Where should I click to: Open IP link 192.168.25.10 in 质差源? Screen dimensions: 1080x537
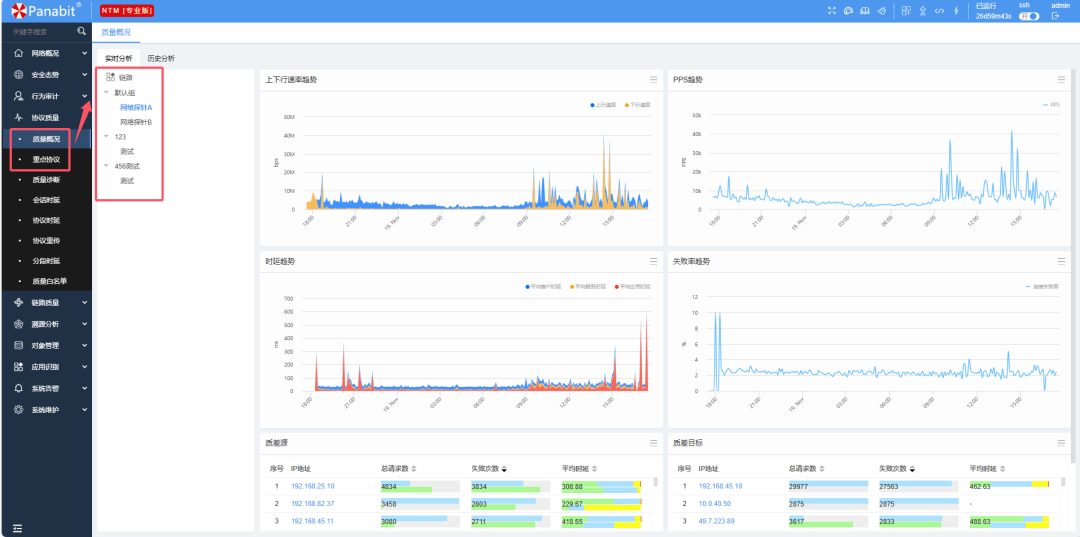(x=313, y=486)
